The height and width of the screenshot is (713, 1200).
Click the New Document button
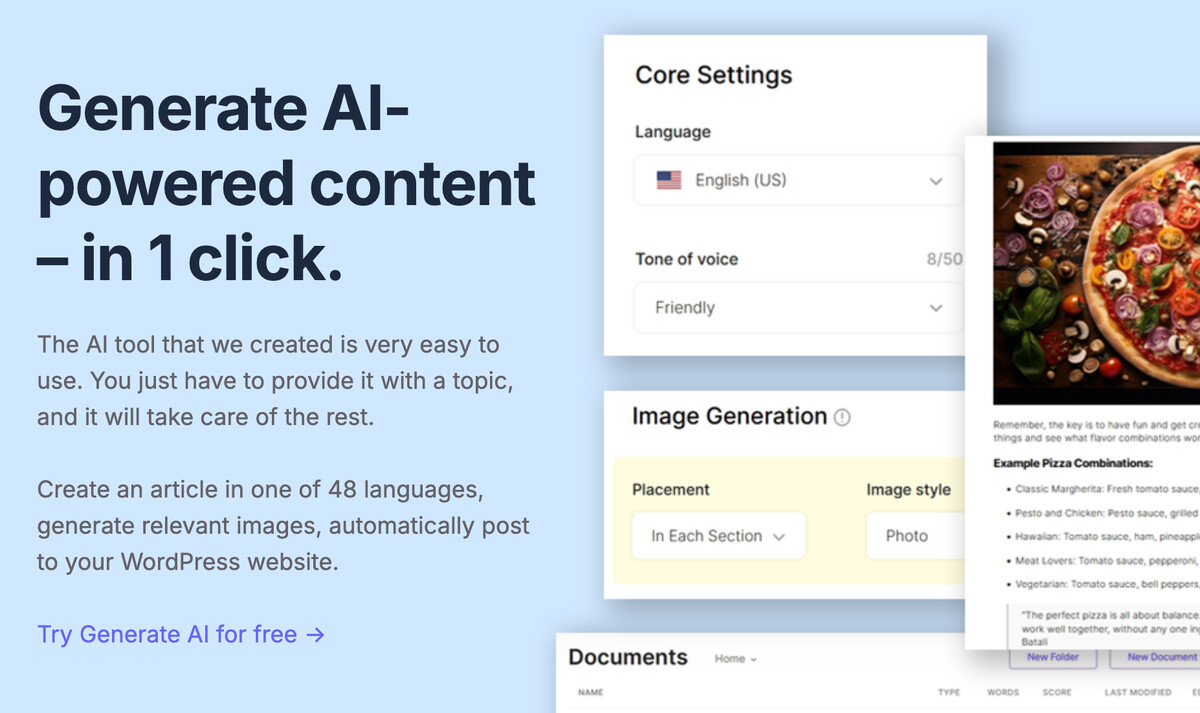pos(1158,657)
